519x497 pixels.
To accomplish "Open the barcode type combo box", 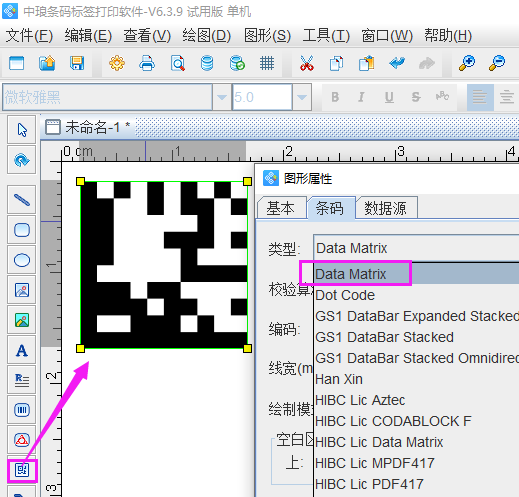I will click(416, 248).
